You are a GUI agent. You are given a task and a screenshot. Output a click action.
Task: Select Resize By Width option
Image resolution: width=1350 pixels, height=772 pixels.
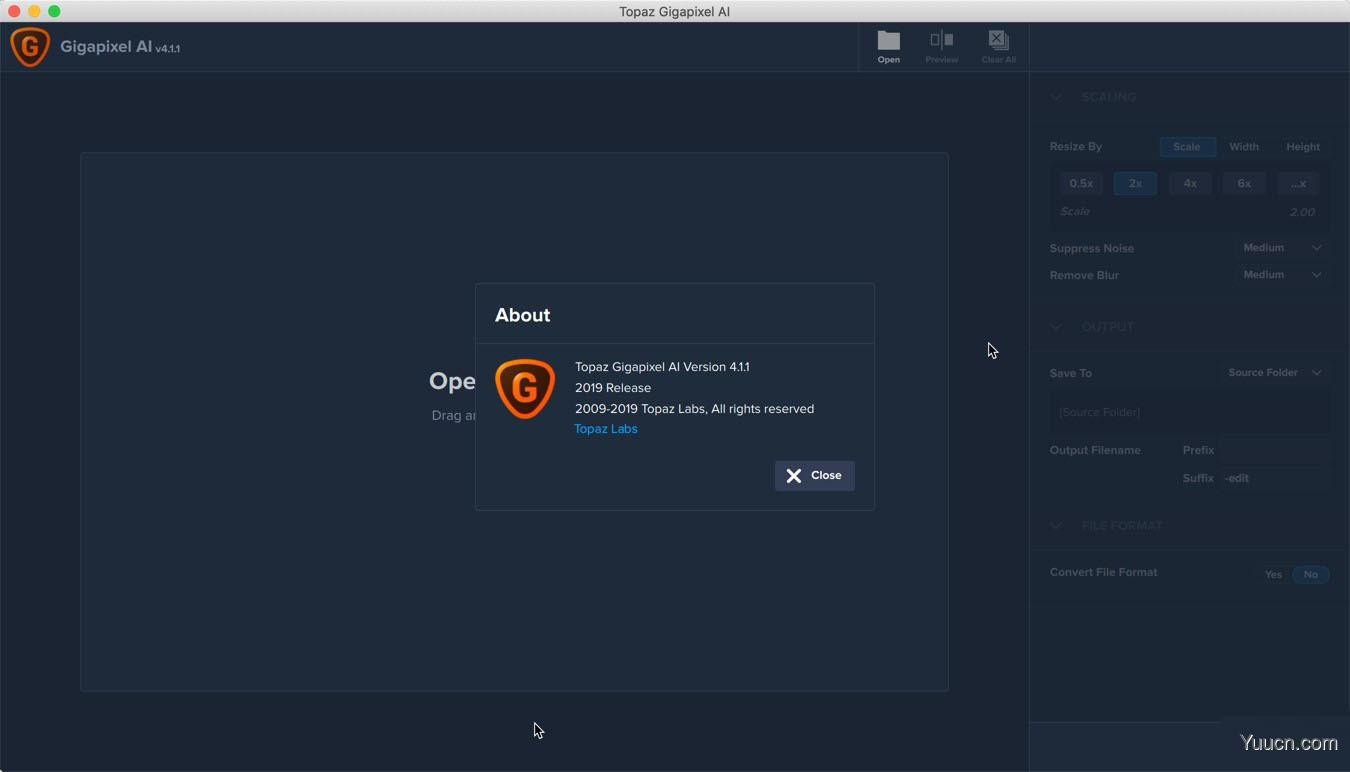pyautogui.click(x=1244, y=147)
